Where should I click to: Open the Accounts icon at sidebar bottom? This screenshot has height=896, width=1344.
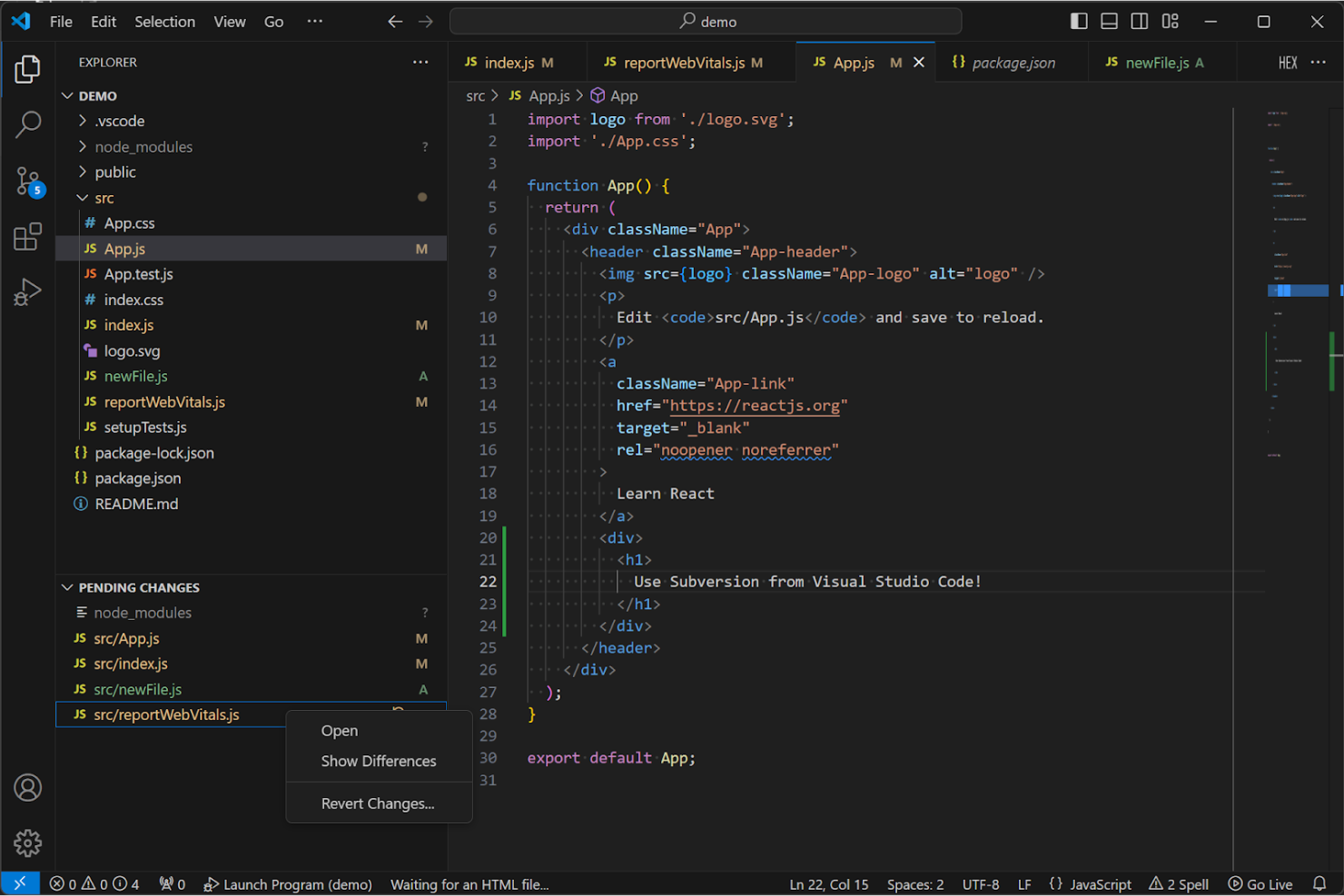point(27,788)
